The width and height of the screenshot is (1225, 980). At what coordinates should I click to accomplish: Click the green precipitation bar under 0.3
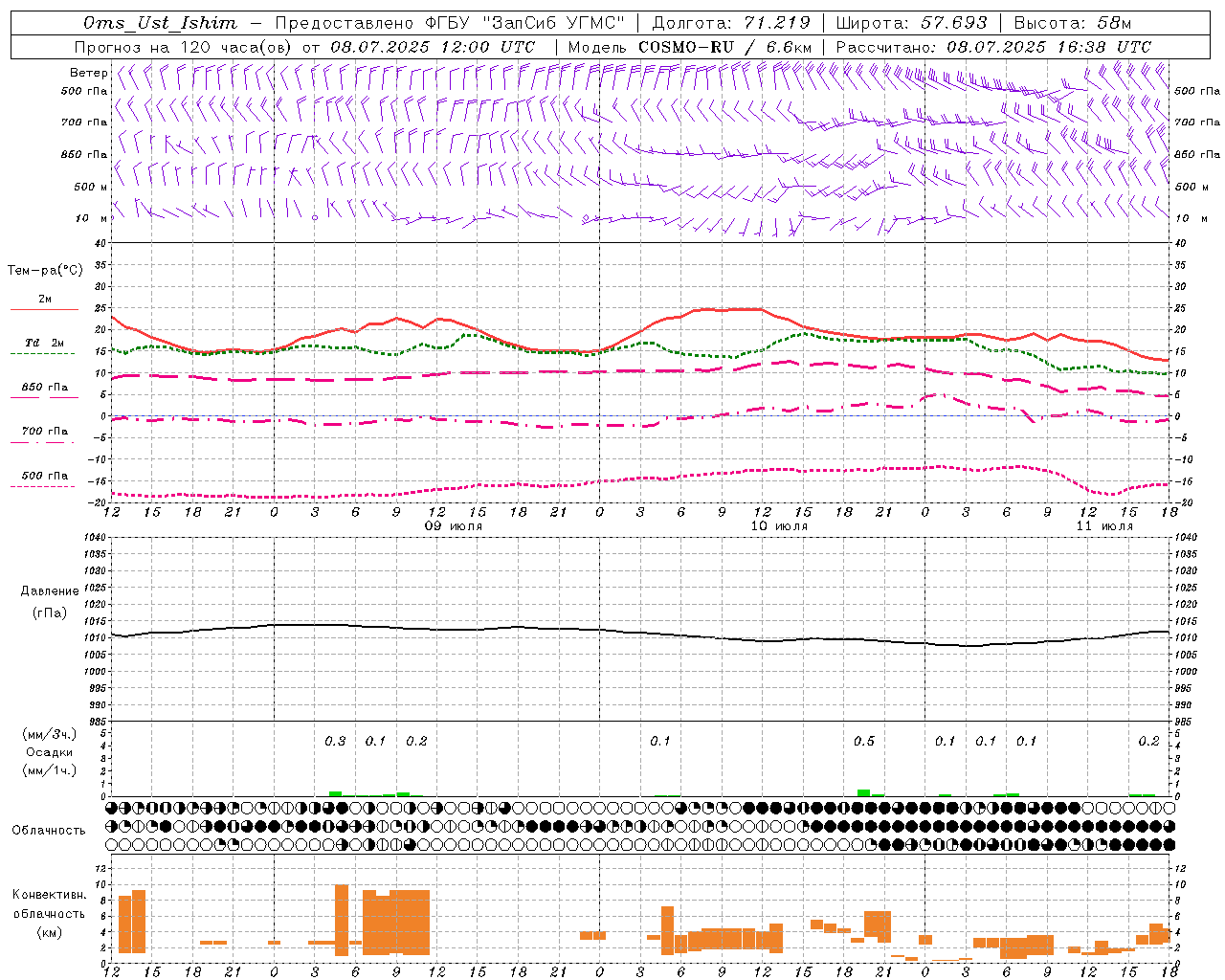pos(335,793)
